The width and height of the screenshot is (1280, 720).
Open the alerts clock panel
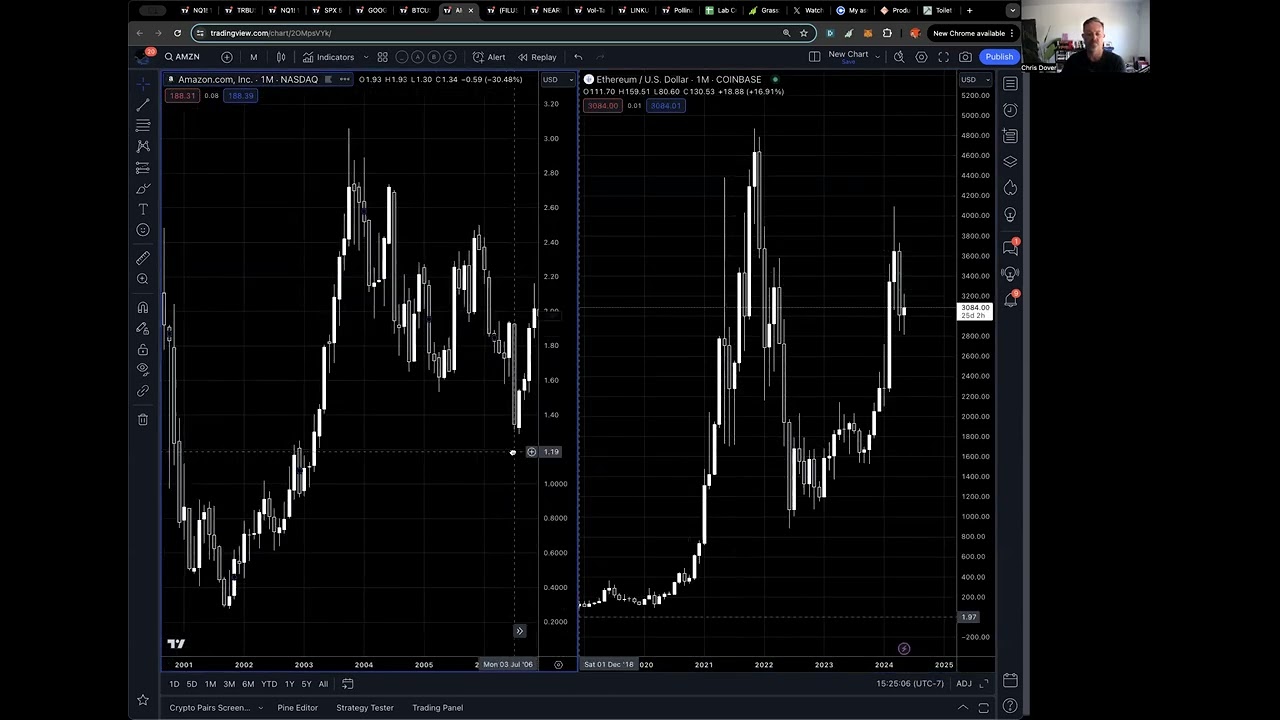pos(1010,110)
